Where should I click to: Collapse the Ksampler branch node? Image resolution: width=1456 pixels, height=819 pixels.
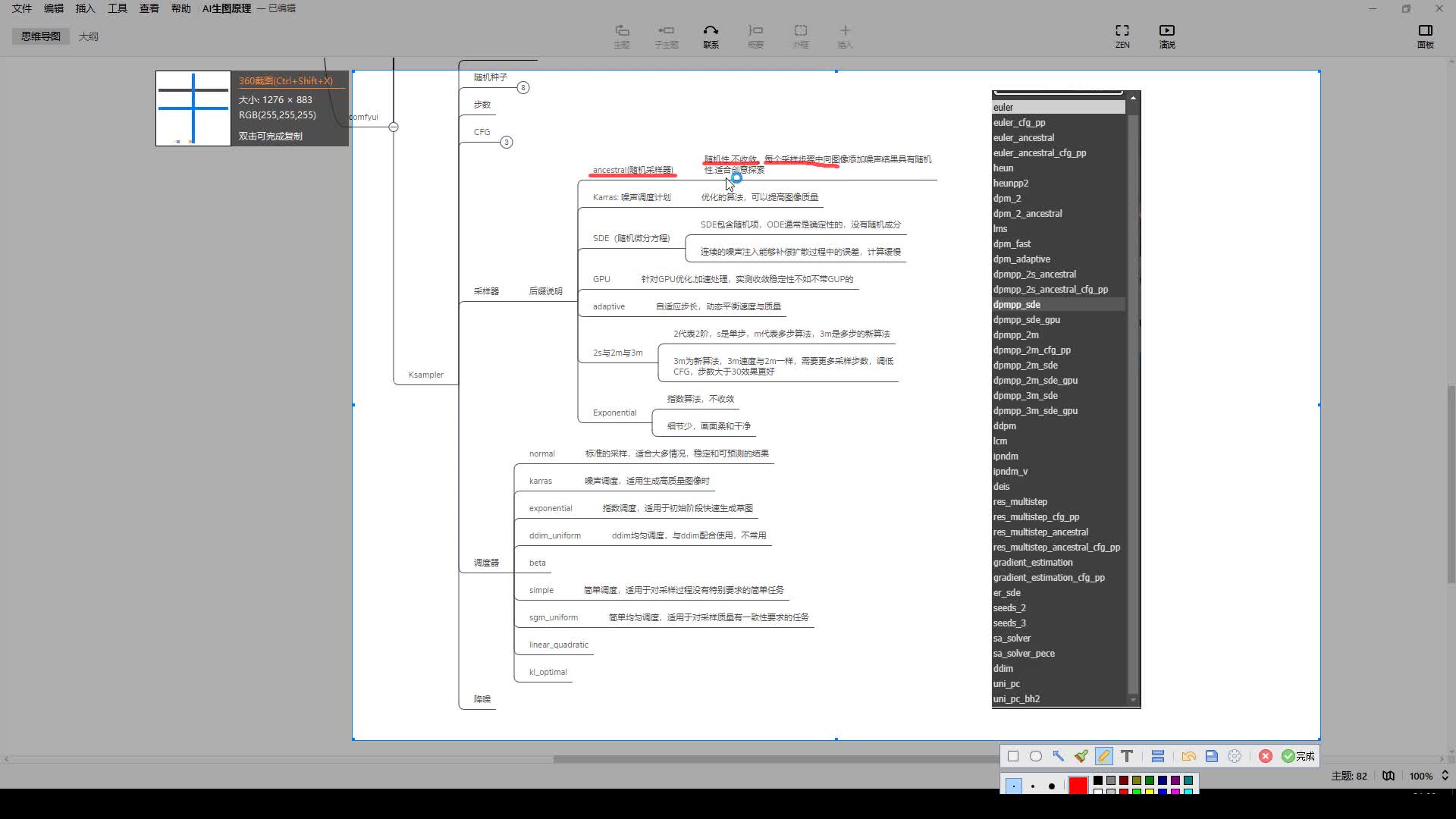(394, 127)
